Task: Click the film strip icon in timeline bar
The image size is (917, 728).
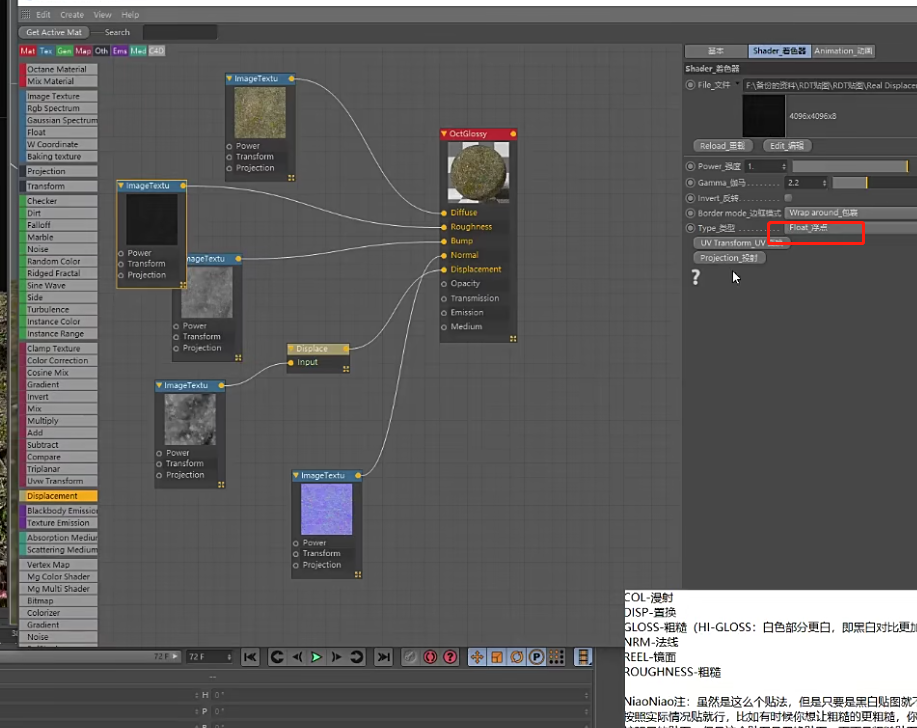Action: point(583,657)
